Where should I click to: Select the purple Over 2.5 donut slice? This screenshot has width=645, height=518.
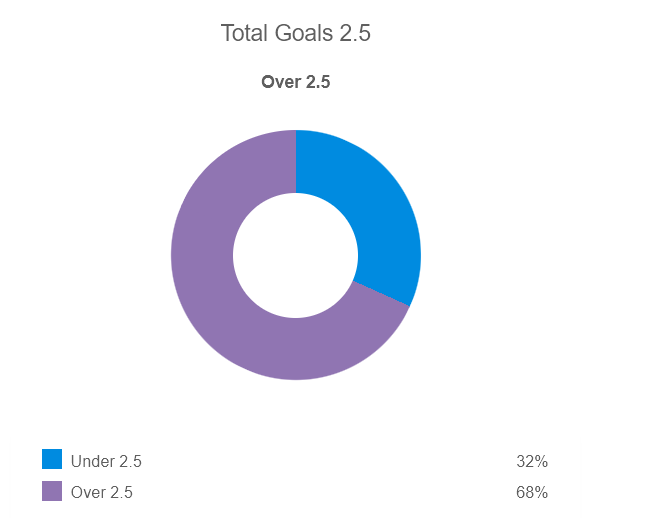tap(220, 300)
